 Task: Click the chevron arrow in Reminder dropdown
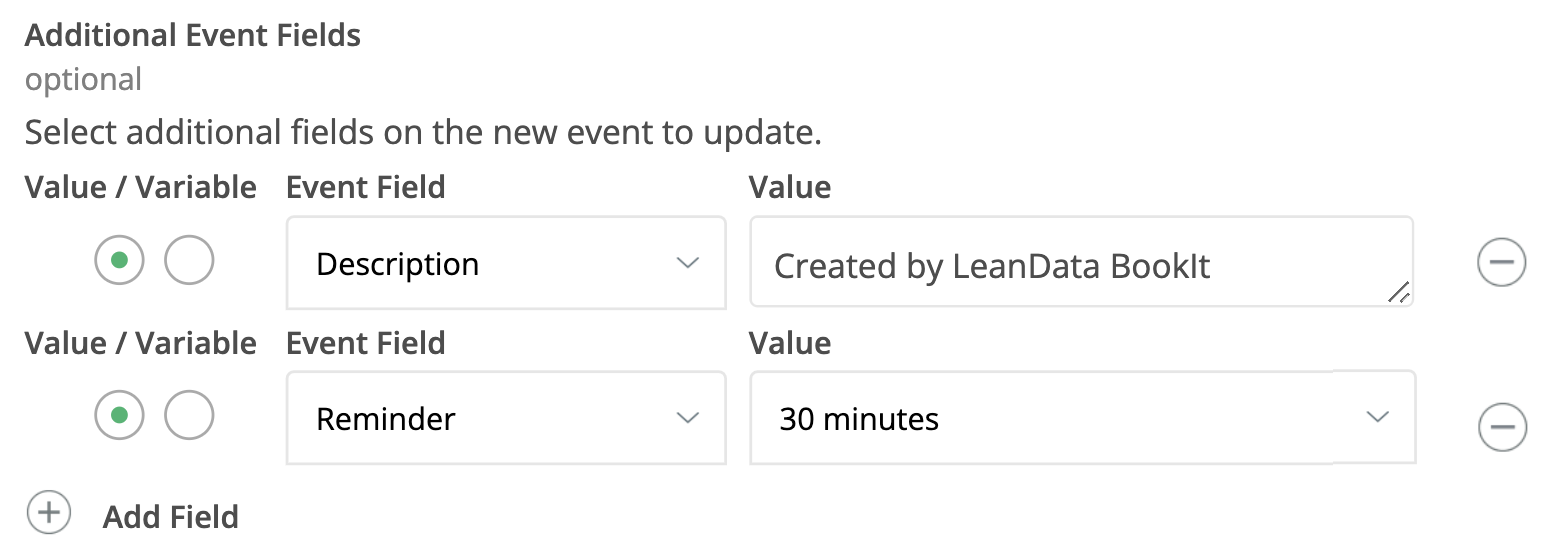[x=687, y=417]
